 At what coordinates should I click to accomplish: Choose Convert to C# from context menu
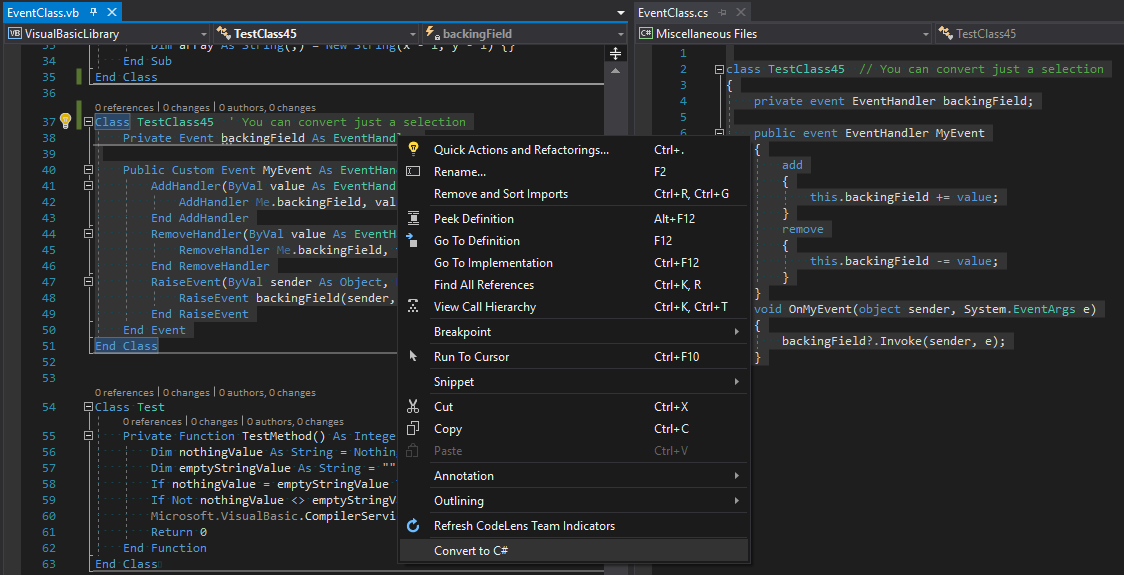[x=473, y=551]
